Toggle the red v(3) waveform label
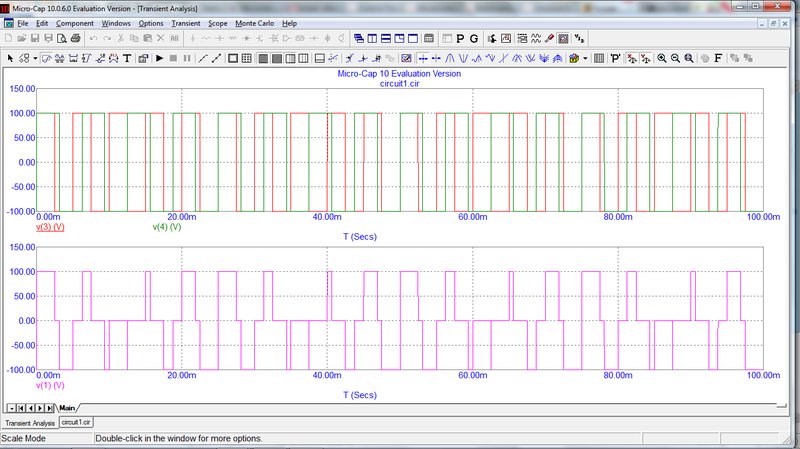The height and width of the screenshot is (449, 800). [x=50, y=228]
